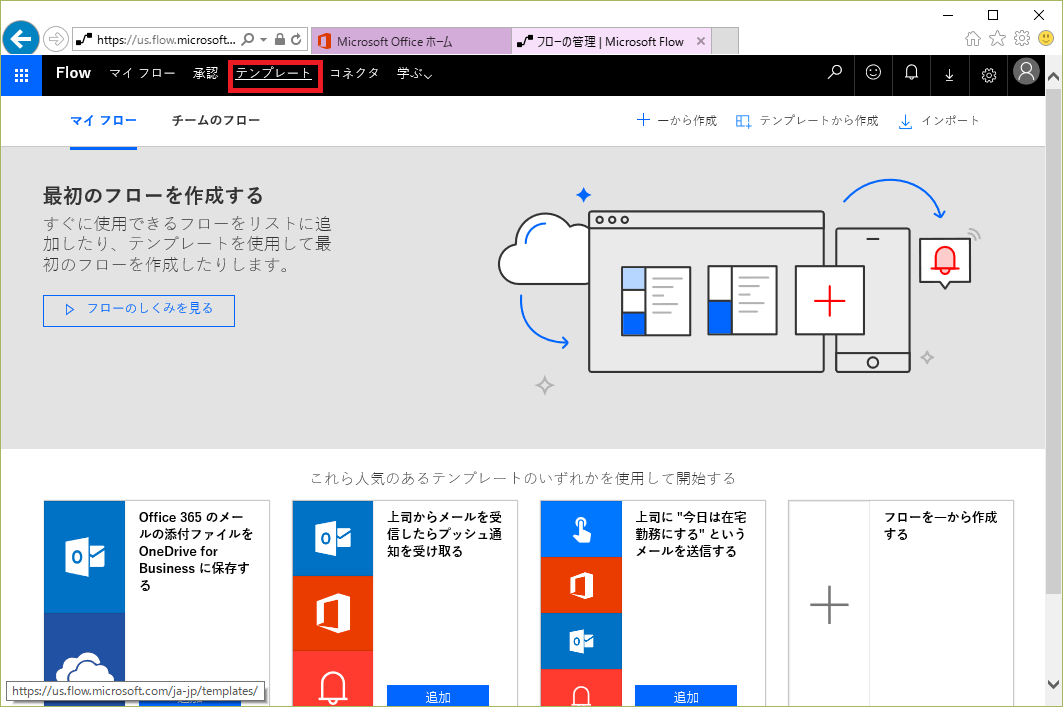Click the search magnifier in Flow header
1063x707 pixels.
pyautogui.click(x=835, y=73)
